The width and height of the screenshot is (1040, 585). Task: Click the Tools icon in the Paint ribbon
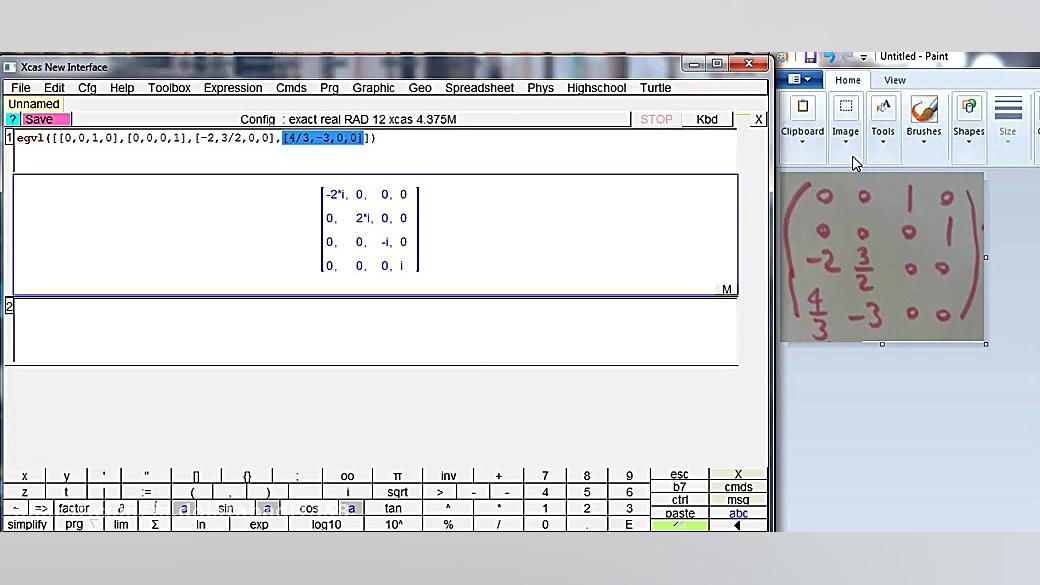883,107
